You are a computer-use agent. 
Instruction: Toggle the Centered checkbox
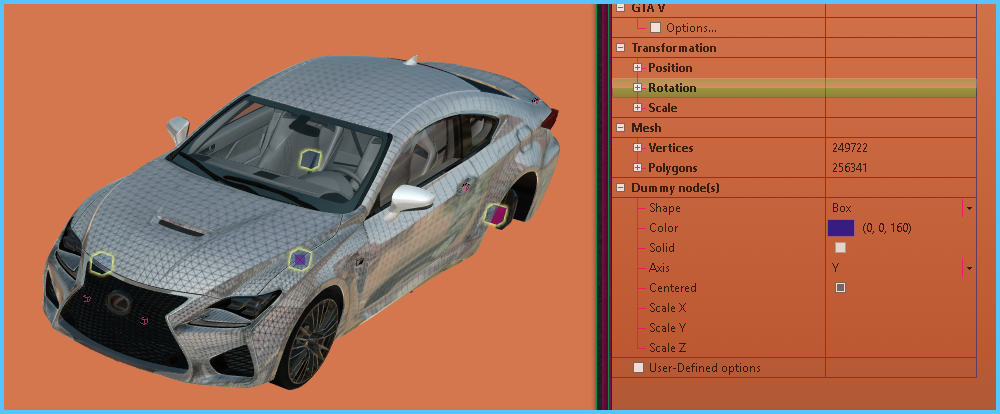840,288
